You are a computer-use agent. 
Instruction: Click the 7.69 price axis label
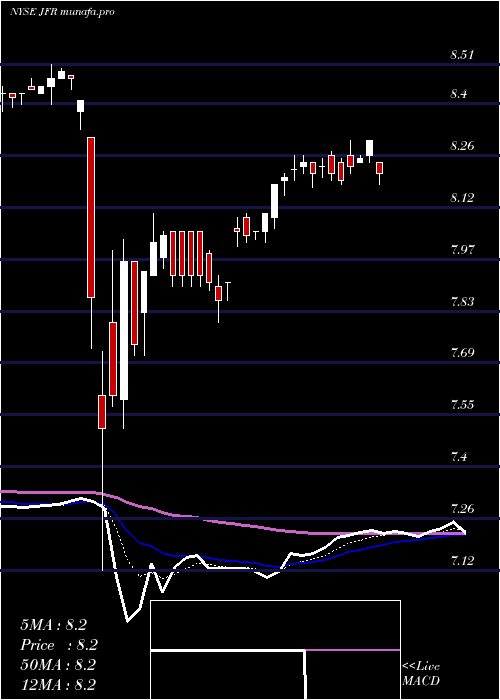(462, 353)
